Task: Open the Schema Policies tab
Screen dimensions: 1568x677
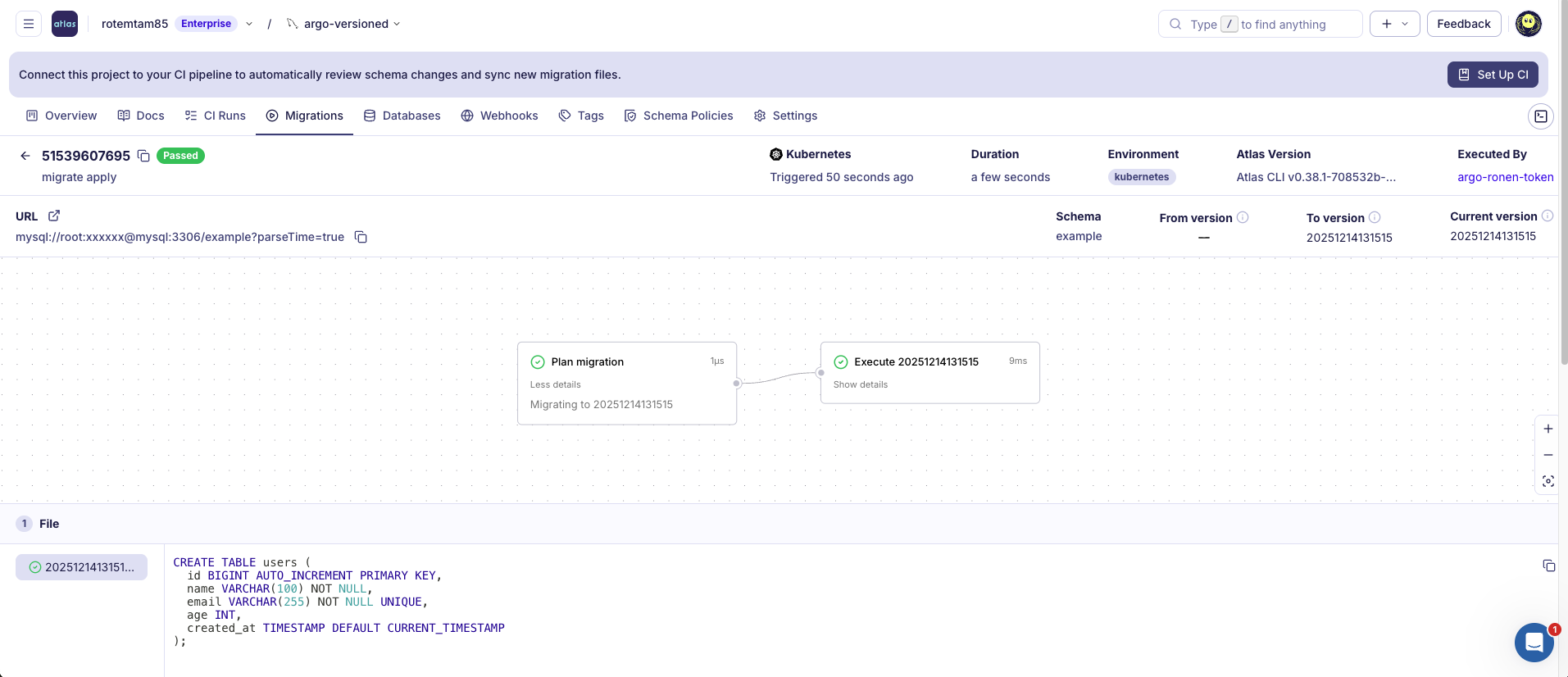Action: (x=679, y=116)
